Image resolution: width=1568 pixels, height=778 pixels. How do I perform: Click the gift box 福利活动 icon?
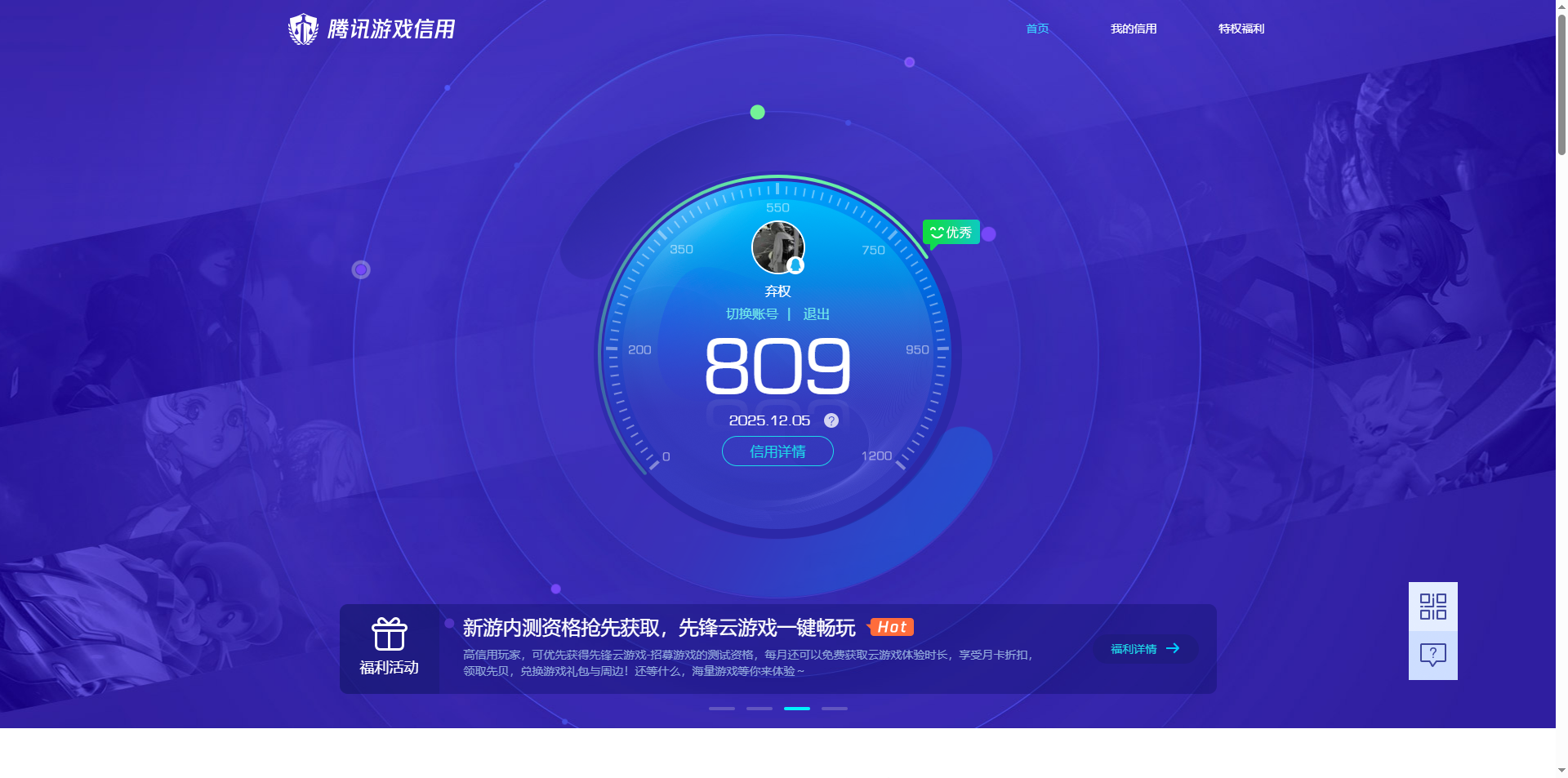[390, 634]
